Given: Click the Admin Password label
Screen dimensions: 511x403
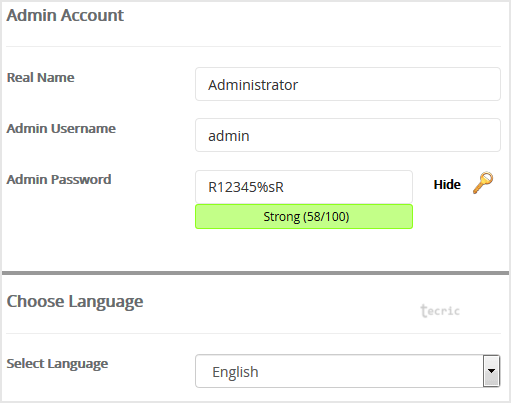Looking at the screenshot, I should [x=59, y=179].
